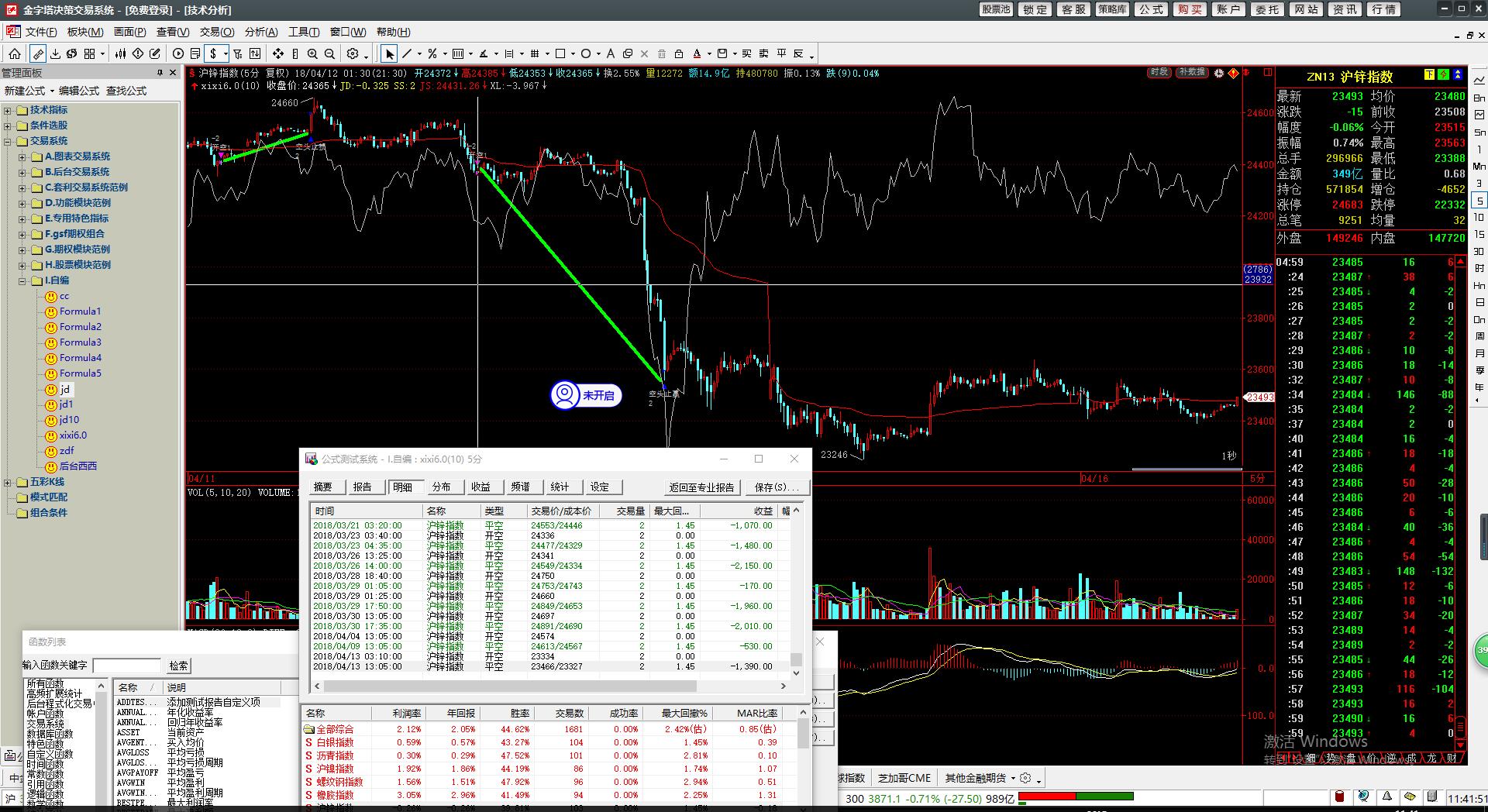Expand the 技术指标 tree node
1488x812 pixels.
coord(8,110)
